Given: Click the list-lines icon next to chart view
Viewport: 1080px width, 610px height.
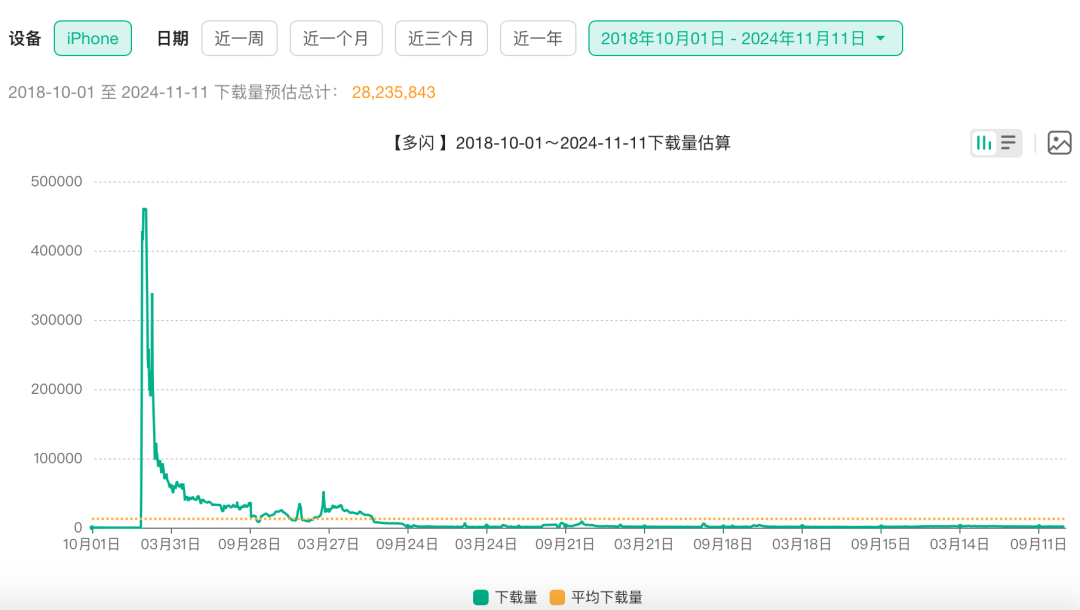Looking at the screenshot, I should click(x=1006, y=143).
